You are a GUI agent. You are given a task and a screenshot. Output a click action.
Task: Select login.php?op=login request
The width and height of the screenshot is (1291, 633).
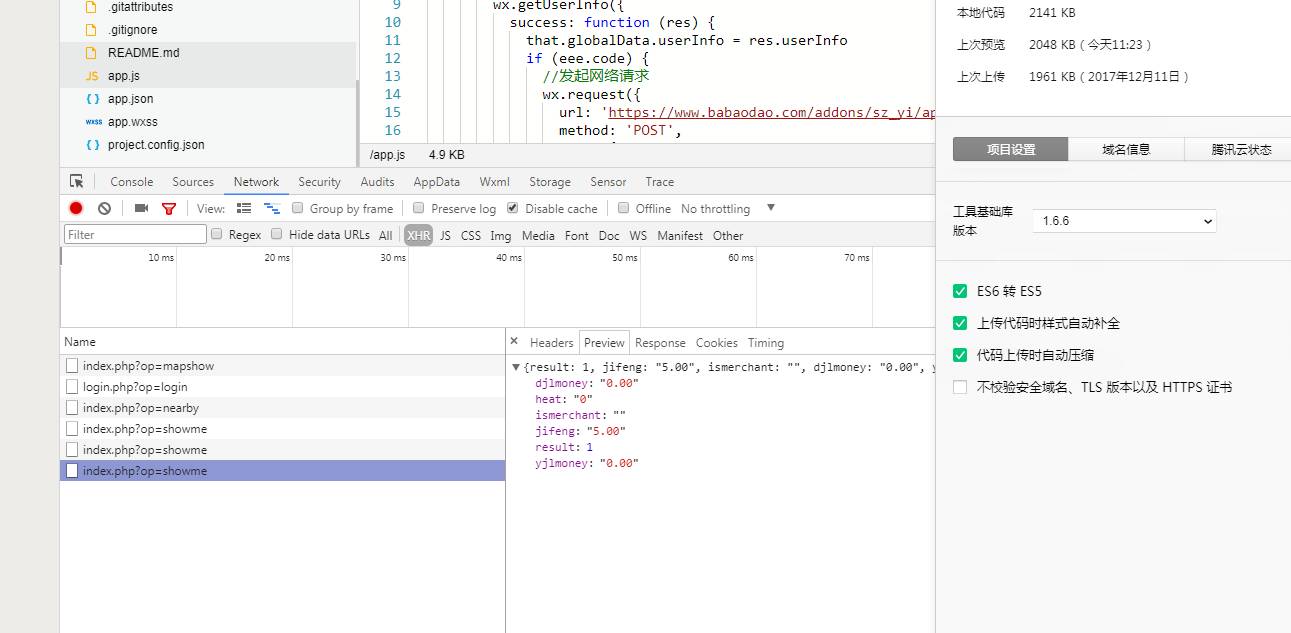click(x=135, y=387)
